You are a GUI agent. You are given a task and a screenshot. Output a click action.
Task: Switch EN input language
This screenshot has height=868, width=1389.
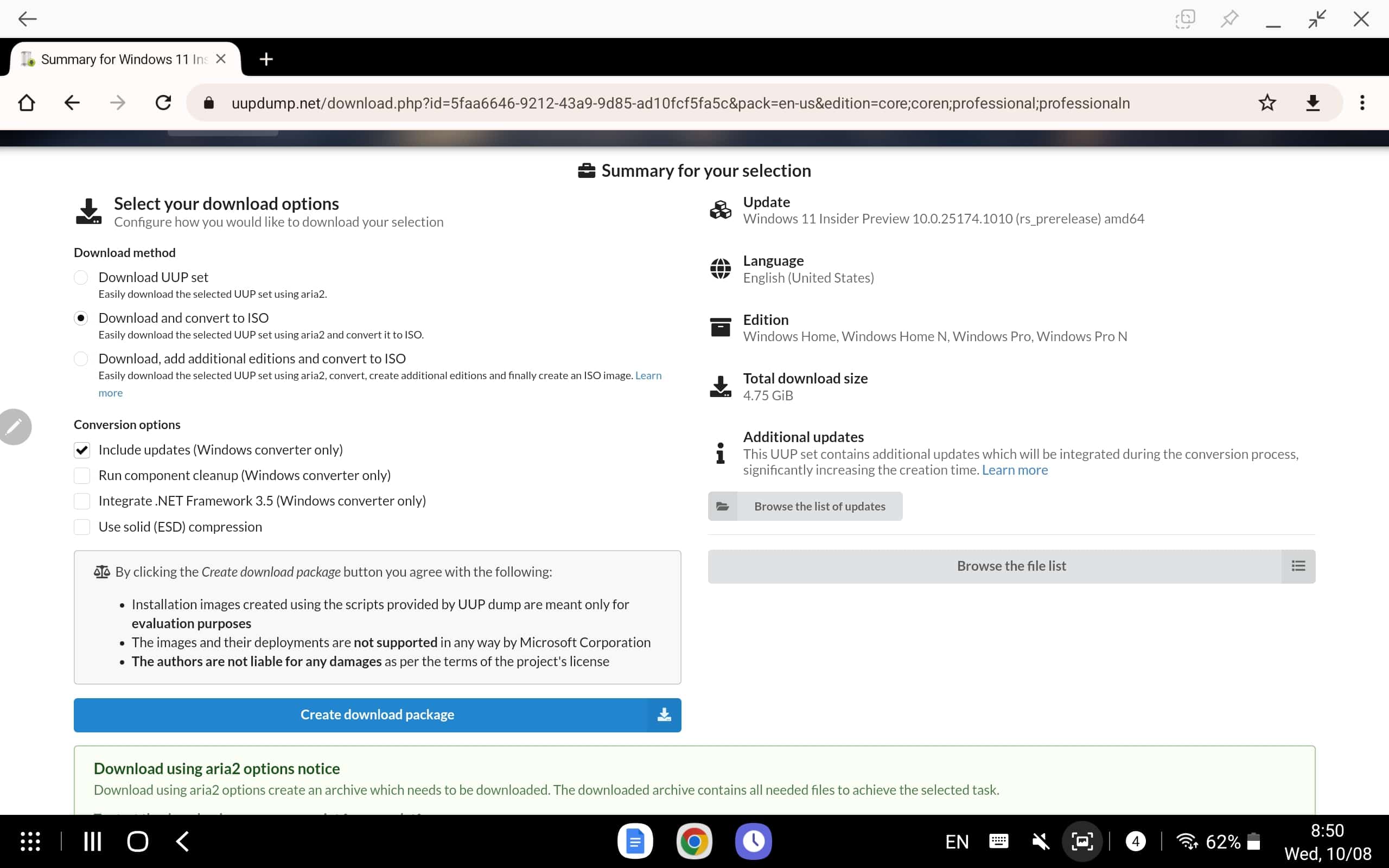pyautogui.click(x=957, y=842)
